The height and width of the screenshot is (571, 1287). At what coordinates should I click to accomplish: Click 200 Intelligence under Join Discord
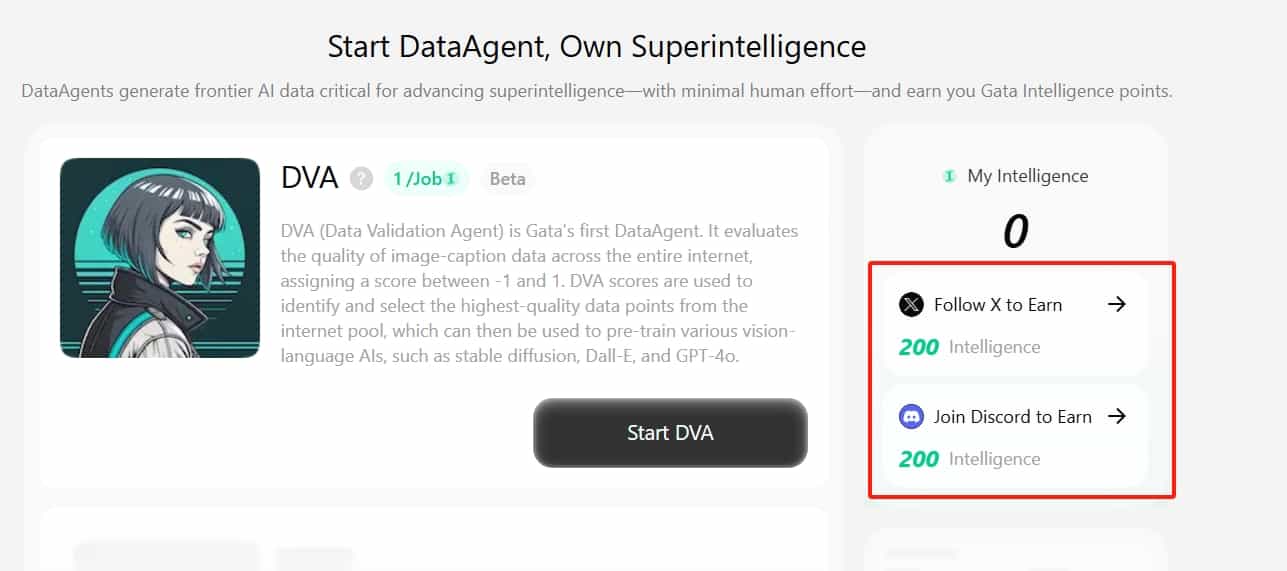click(x=970, y=459)
